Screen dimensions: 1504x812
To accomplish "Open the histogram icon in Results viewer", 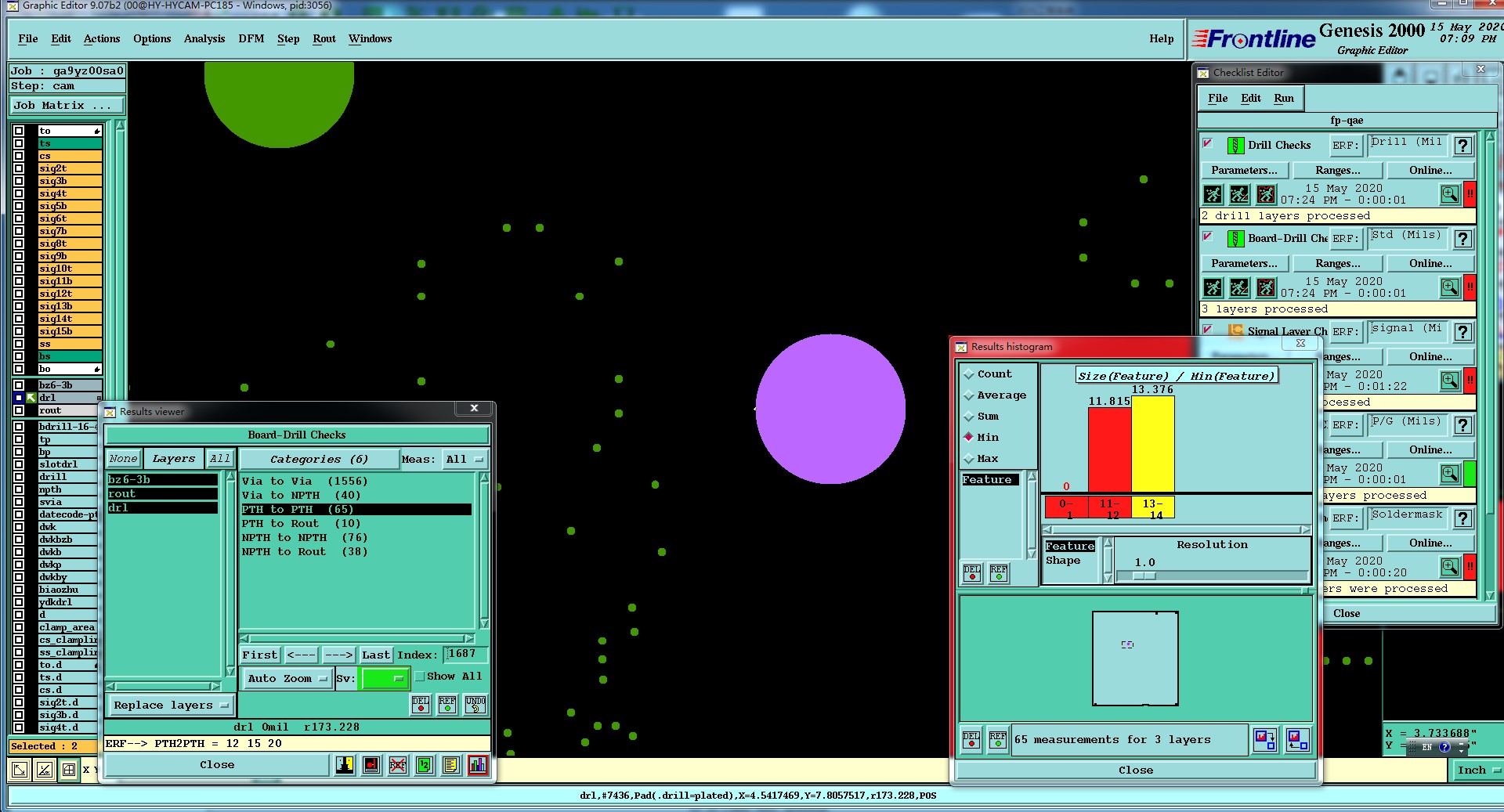I will point(478,765).
